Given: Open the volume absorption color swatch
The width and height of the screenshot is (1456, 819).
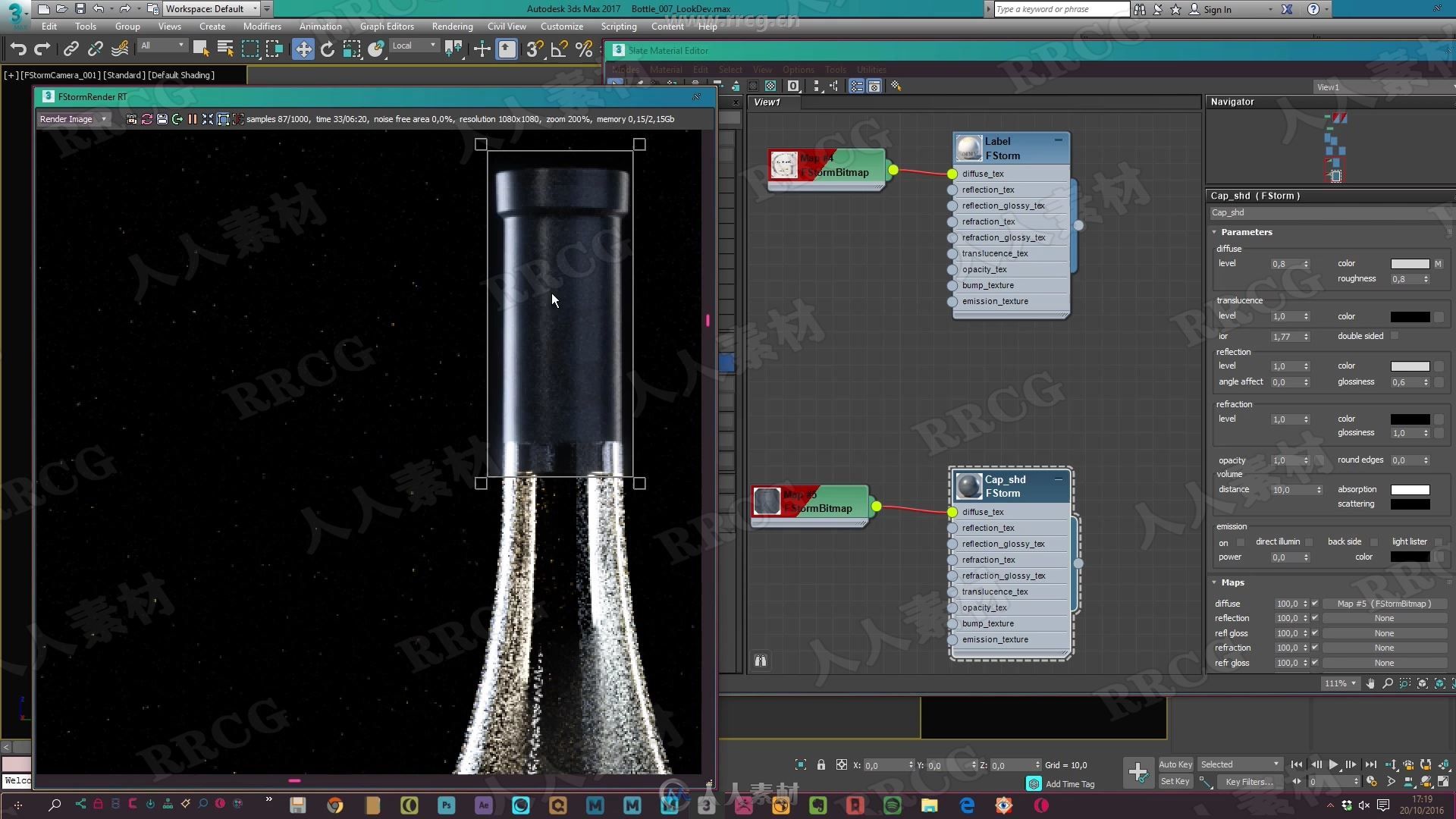Looking at the screenshot, I should (x=1410, y=490).
